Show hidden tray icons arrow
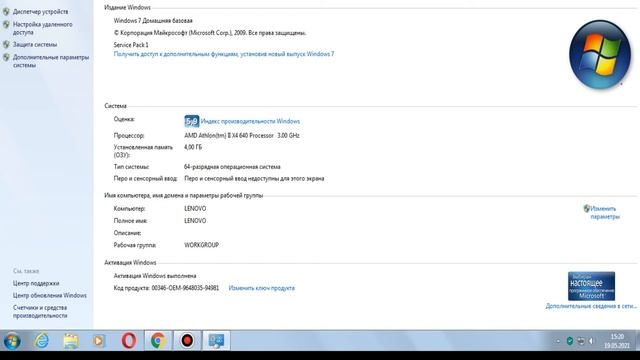 [x=558, y=341]
